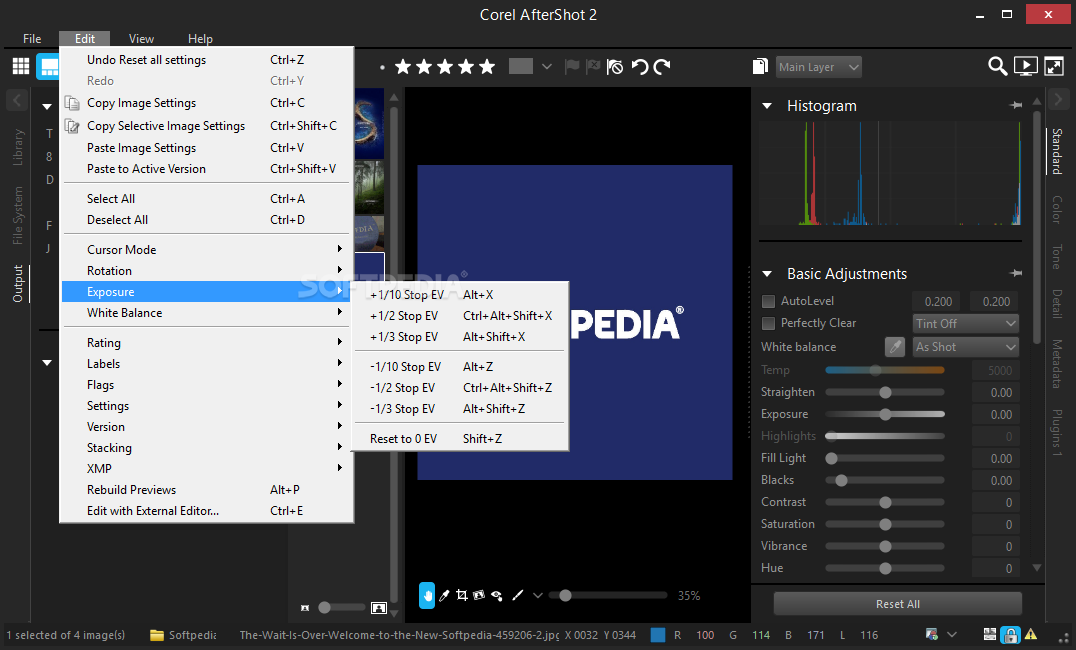The height and width of the screenshot is (650, 1076).
Task: Click the layers copy icon beside Main Layer
Action: pos(760,66)
